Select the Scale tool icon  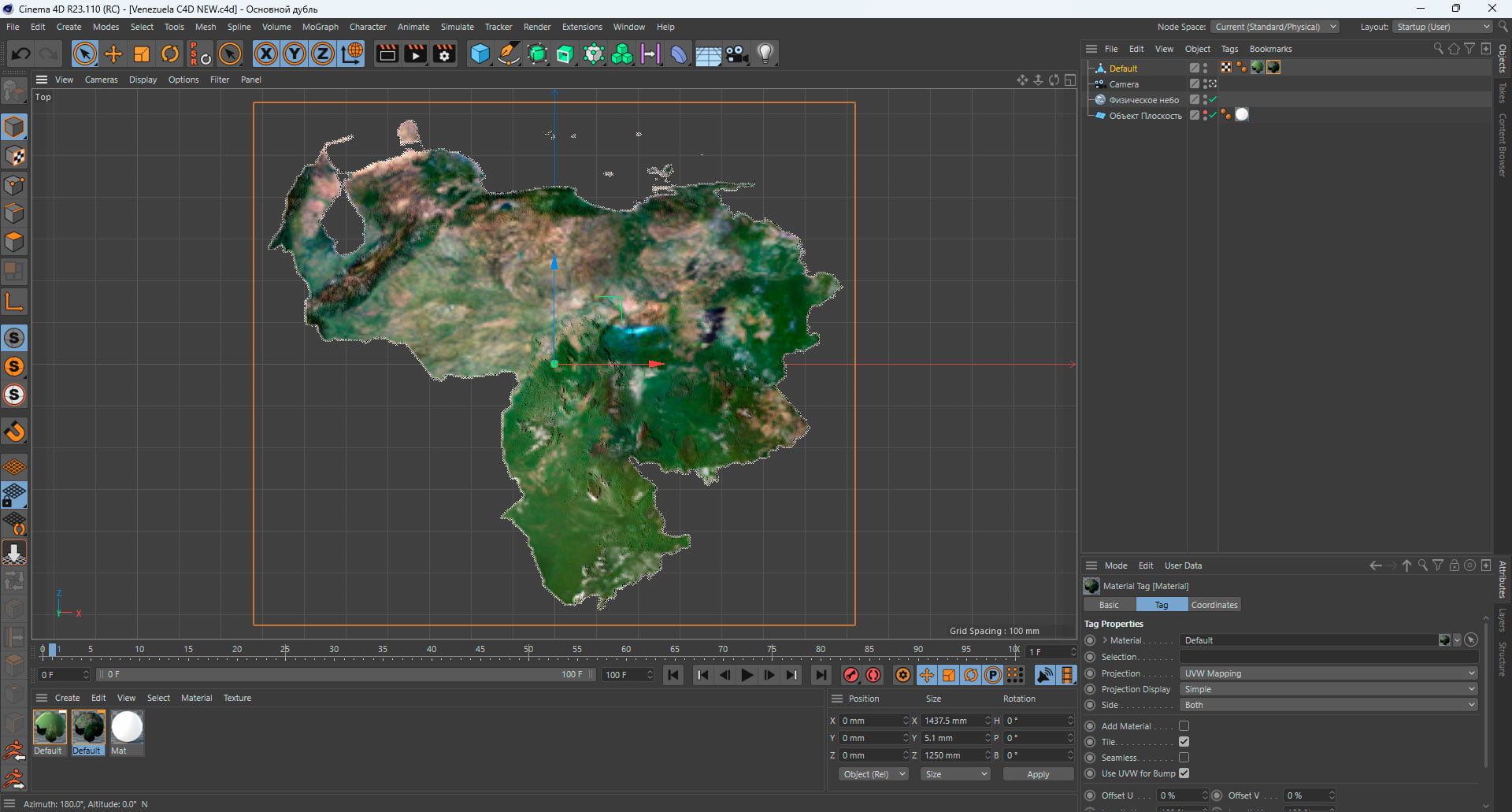click(x=142, y=54)
